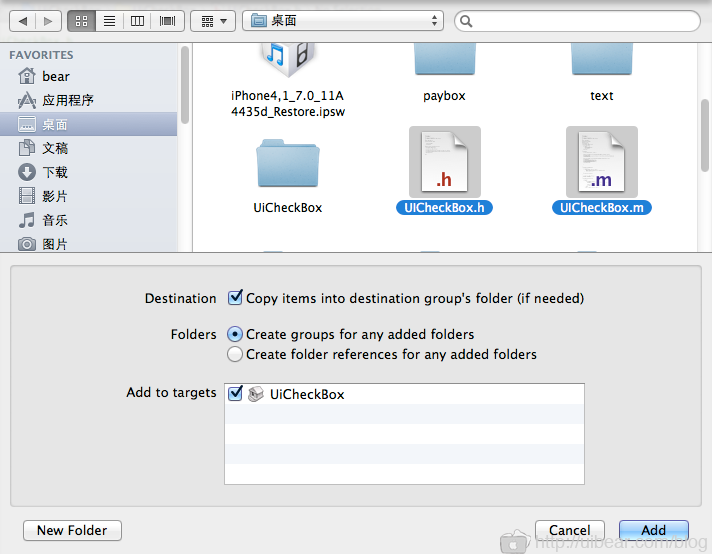
Task: Uncheck the UiCheckBox target checkbox
Action: 236,394
